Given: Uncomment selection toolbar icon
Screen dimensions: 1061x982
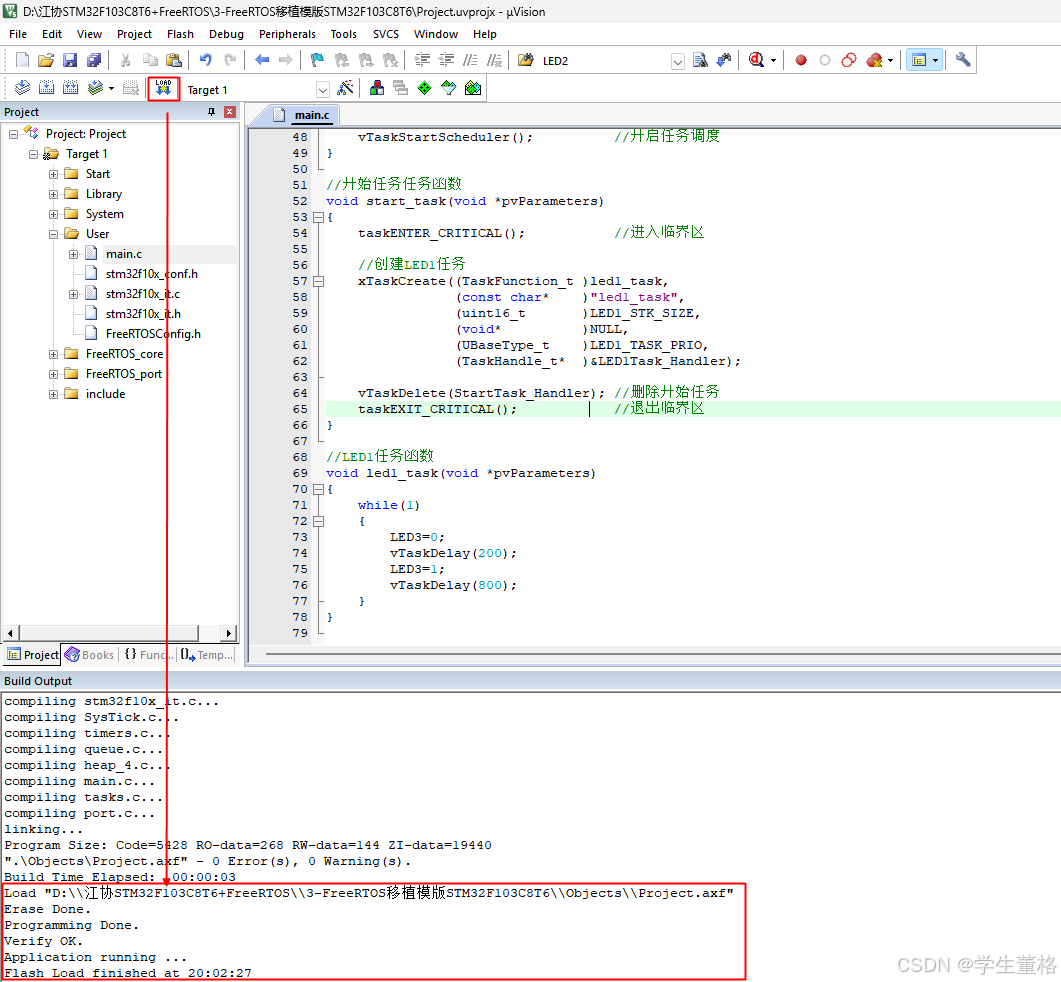Looking at the screenshot, I should point(495,60).
